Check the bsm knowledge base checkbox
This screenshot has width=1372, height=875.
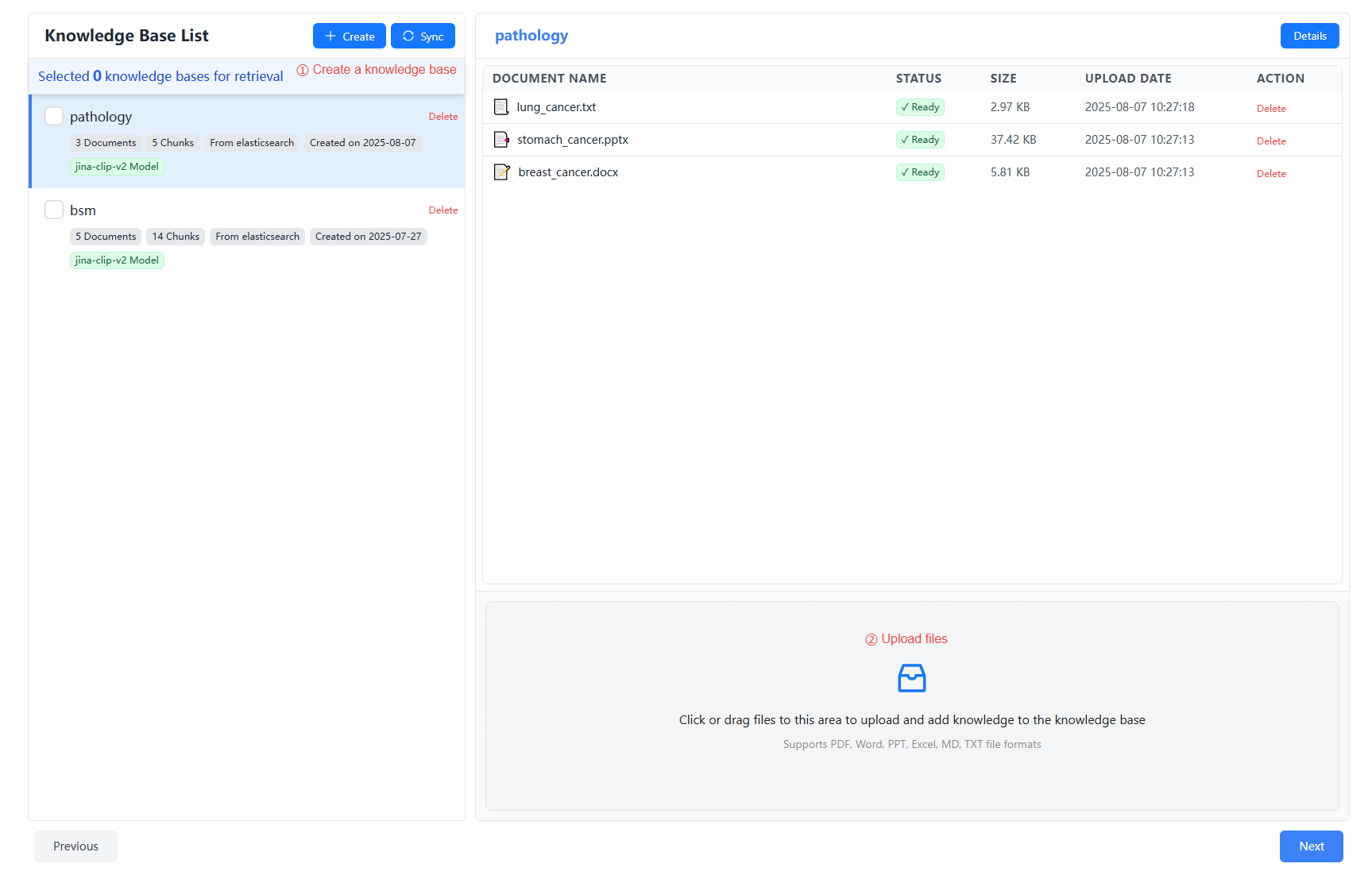54,210
